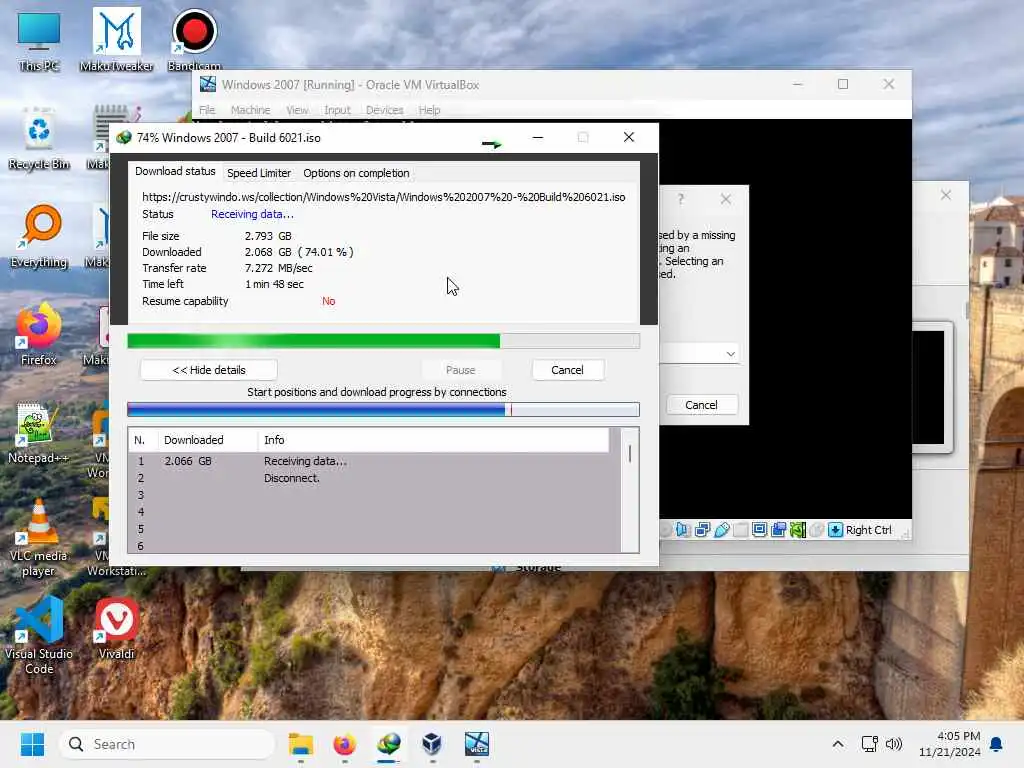Launch Visual Studio Code shortcut
This screenshot has width=1024, height=768.
click(39, 635)
